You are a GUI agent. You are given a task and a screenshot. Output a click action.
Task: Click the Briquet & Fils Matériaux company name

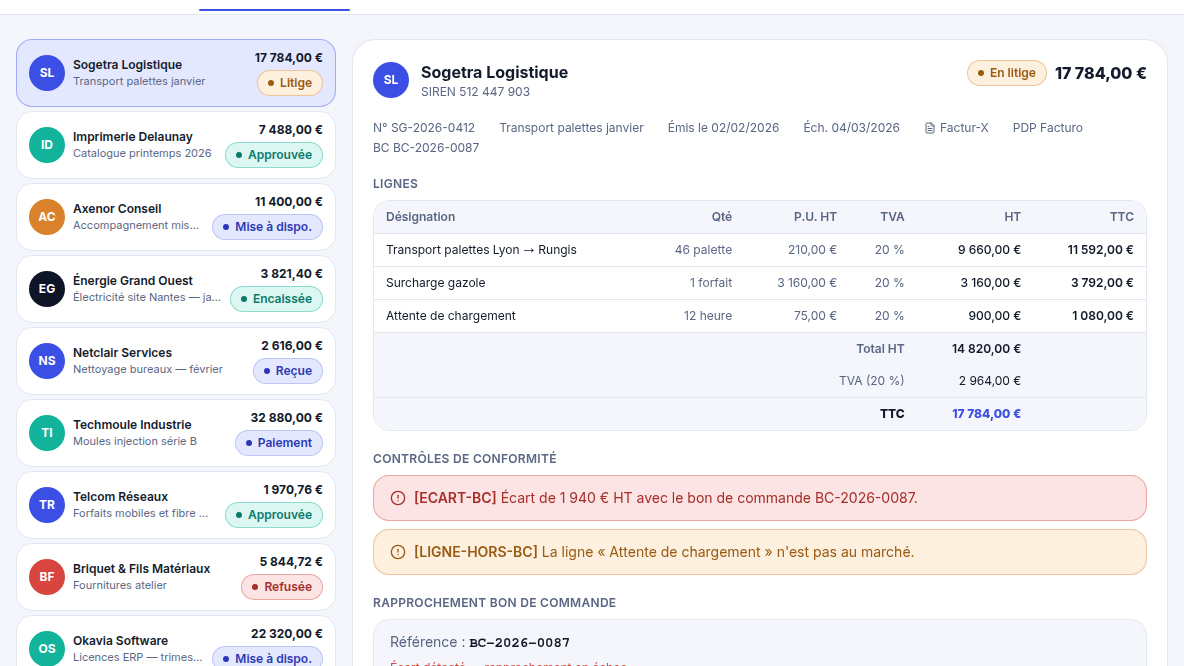[x=141, y=569]
